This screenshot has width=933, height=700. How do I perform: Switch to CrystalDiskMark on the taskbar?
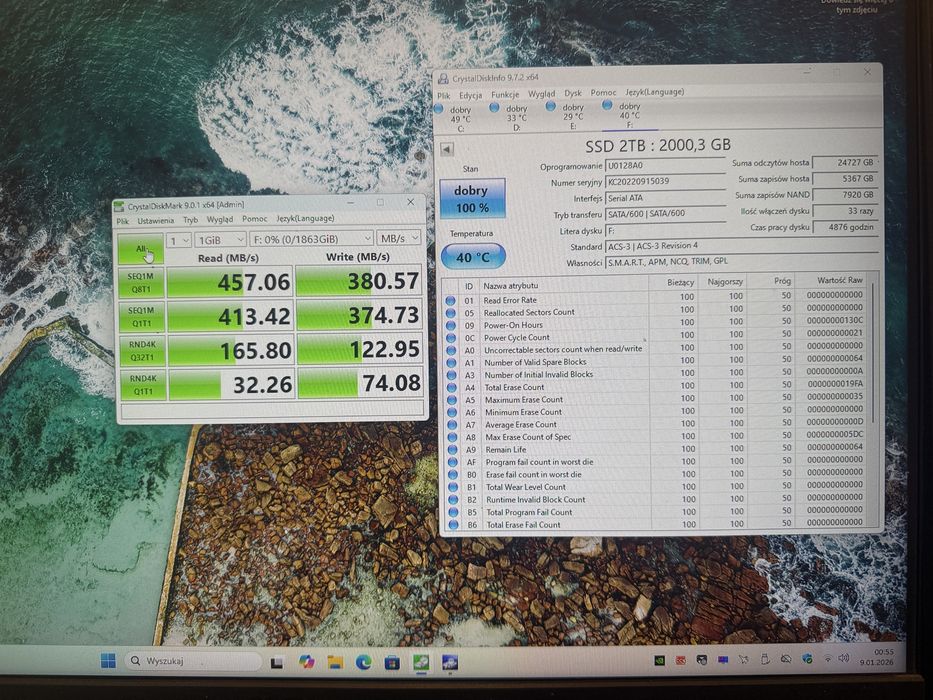point(421,662)
